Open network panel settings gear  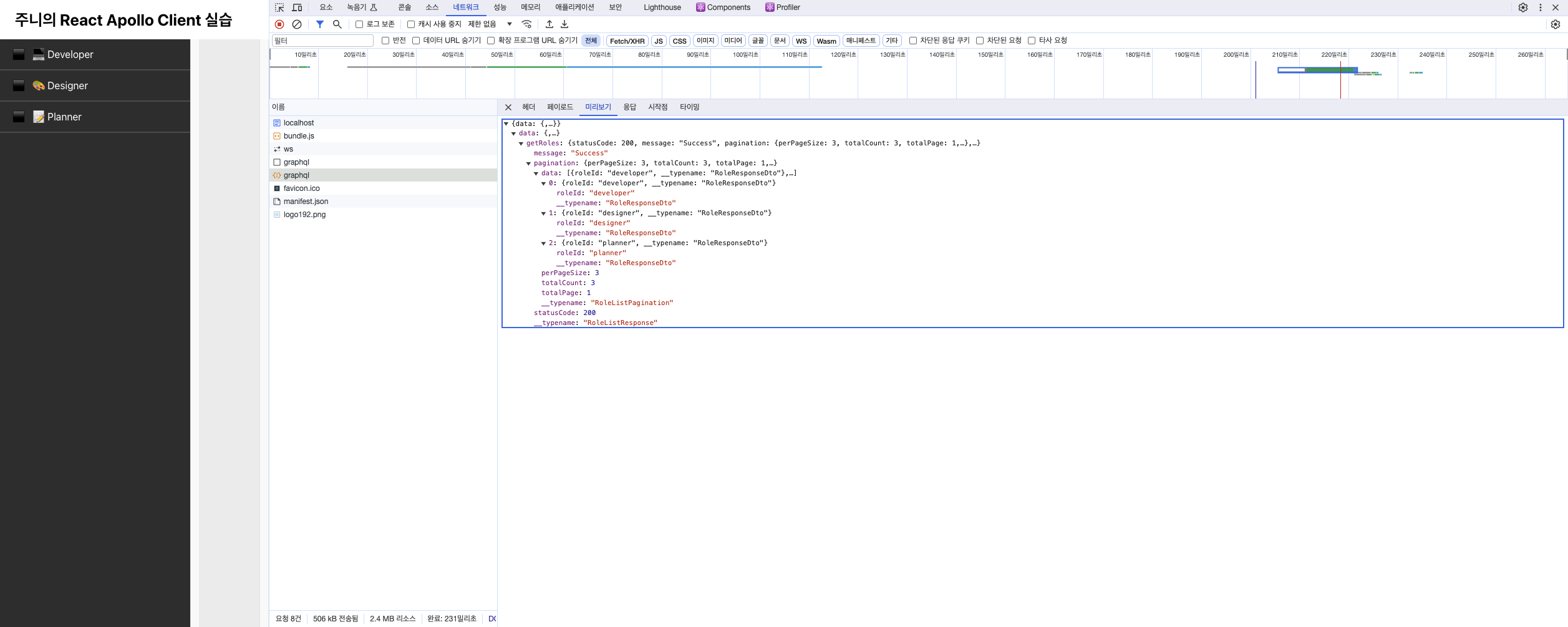[x=1556, y=24]
